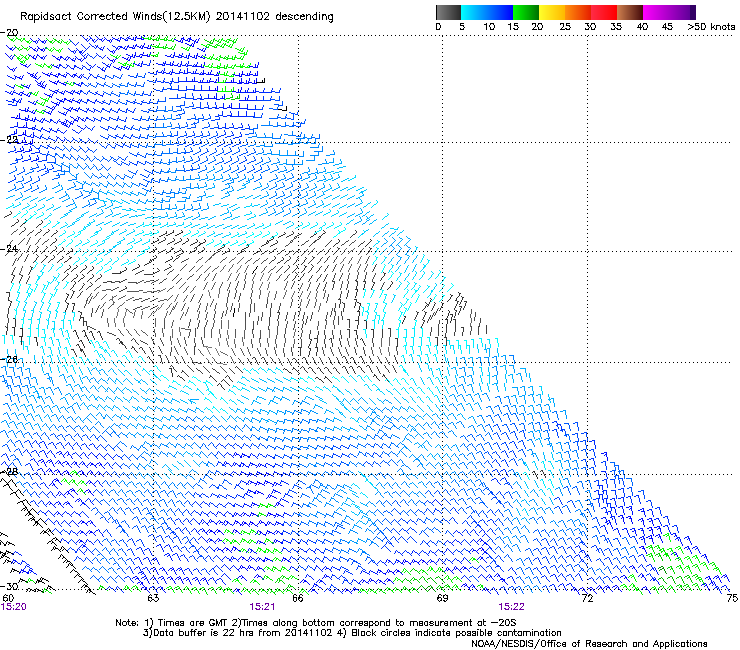Click the longitude label '69'

(442, 598)
